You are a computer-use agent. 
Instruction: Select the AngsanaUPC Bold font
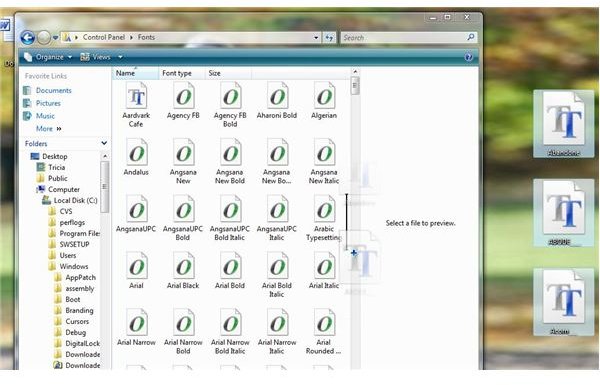click(183, 209)
